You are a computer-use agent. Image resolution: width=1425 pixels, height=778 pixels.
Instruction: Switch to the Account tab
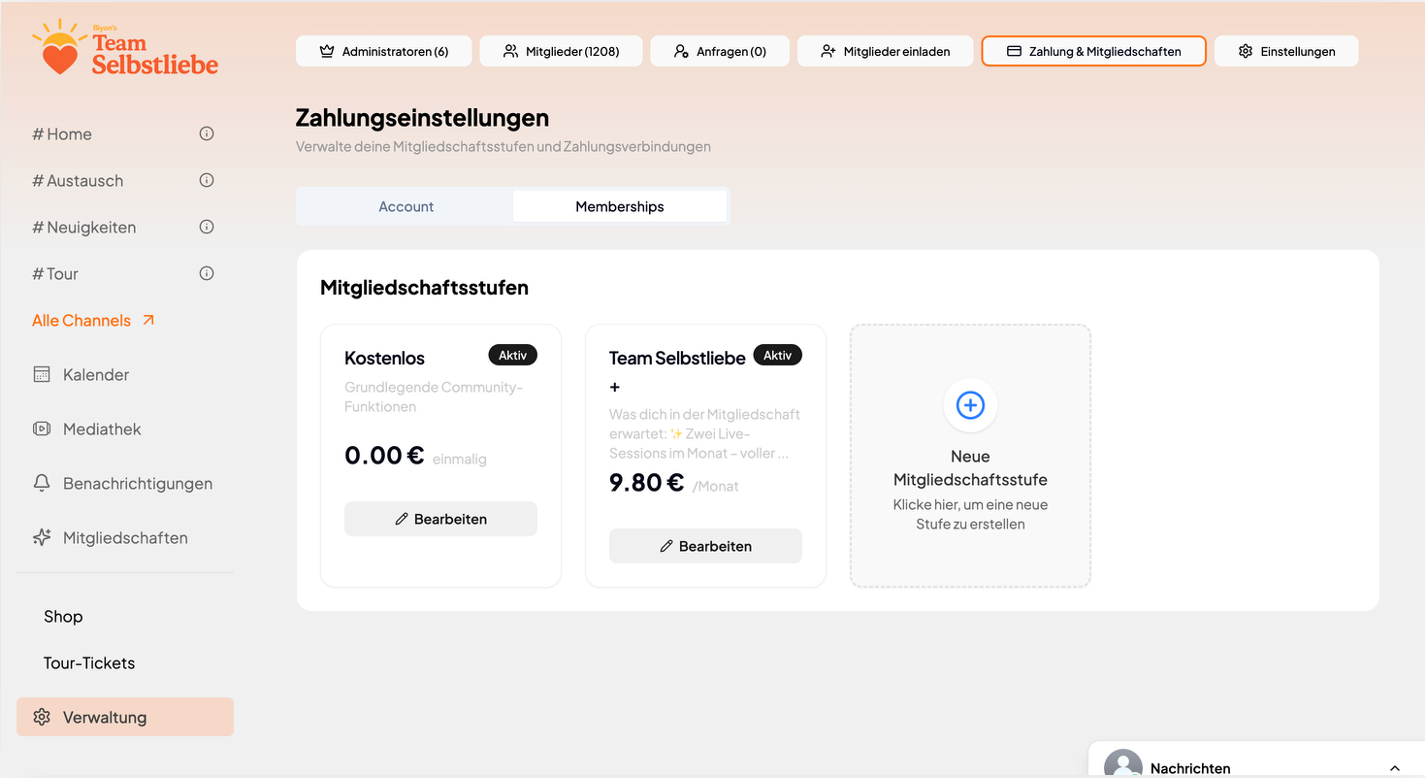click(x=406, y=206)
